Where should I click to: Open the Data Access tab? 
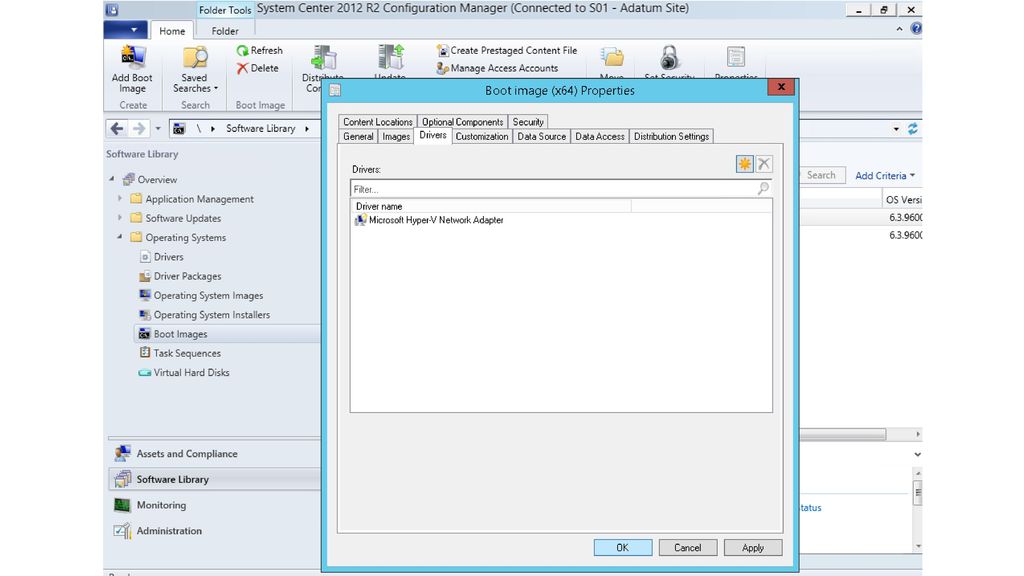click(x=600, y=136)
